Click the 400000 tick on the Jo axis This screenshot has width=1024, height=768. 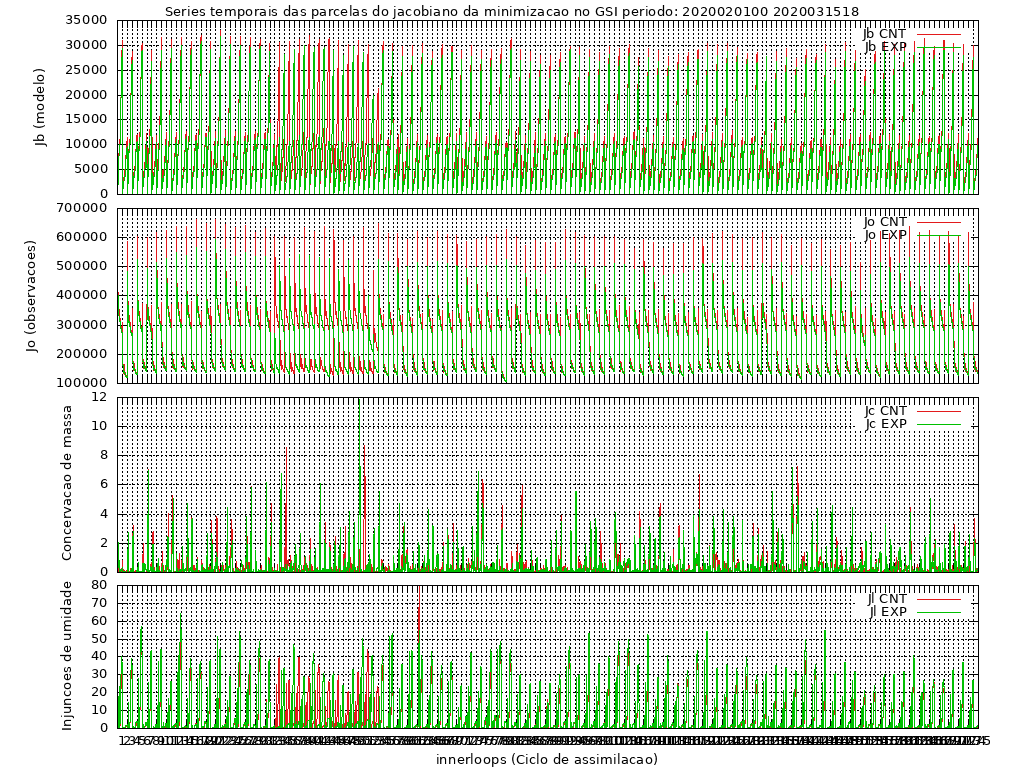click(82, 295)
